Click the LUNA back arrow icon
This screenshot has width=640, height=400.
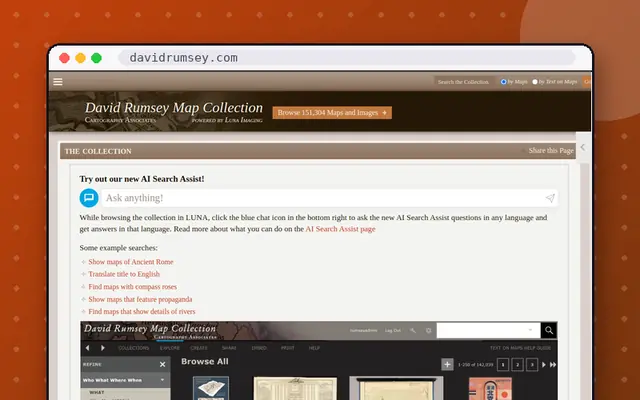click(x=87, y=348)
